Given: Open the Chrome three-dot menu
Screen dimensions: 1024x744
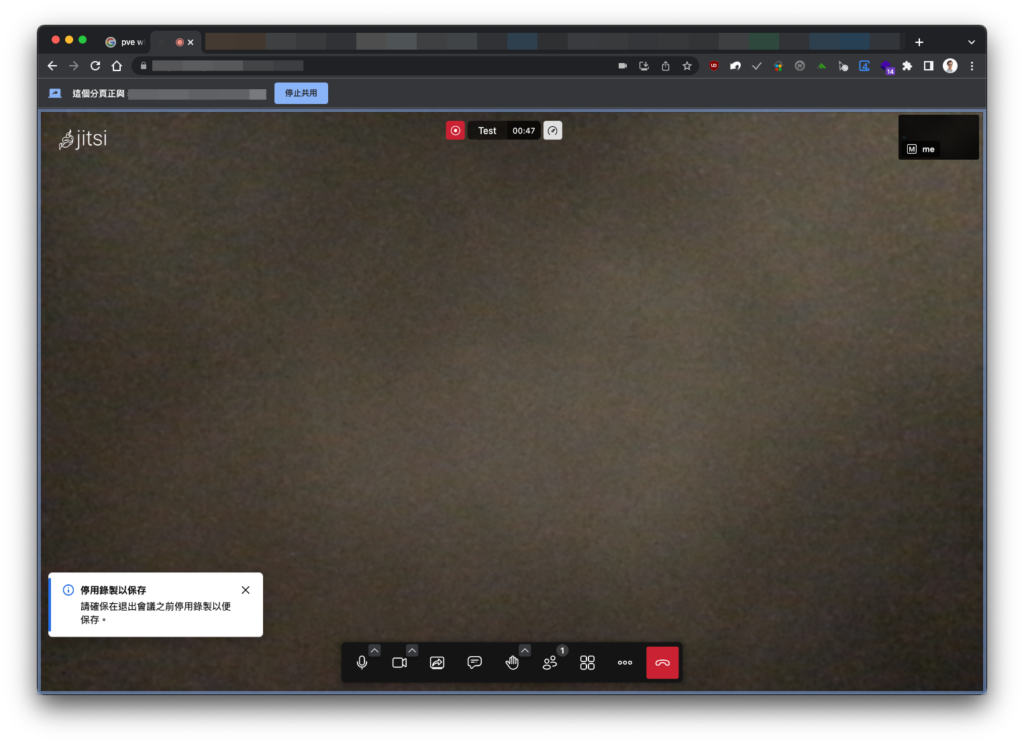Looking at the screenshot, I should (x=972, y=66).
